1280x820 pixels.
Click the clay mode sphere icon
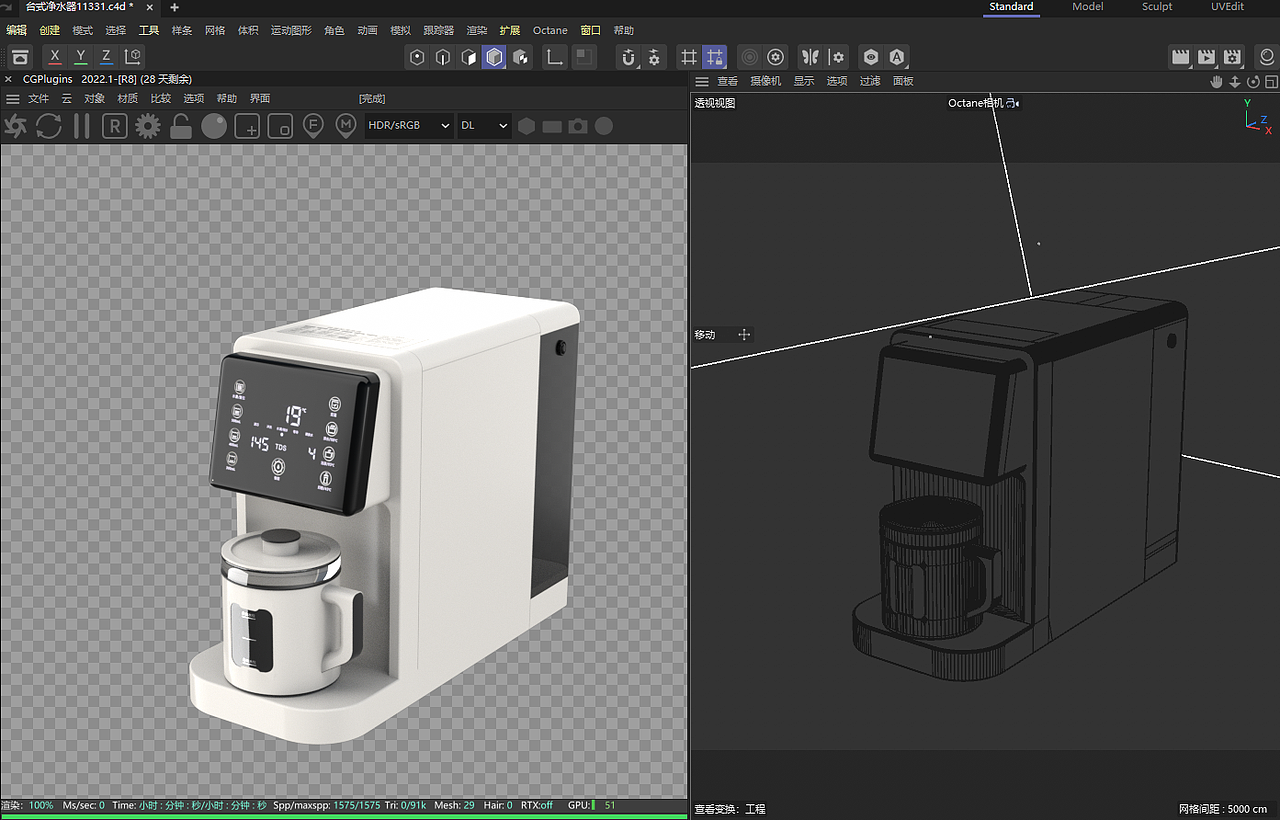coord(214,126)
